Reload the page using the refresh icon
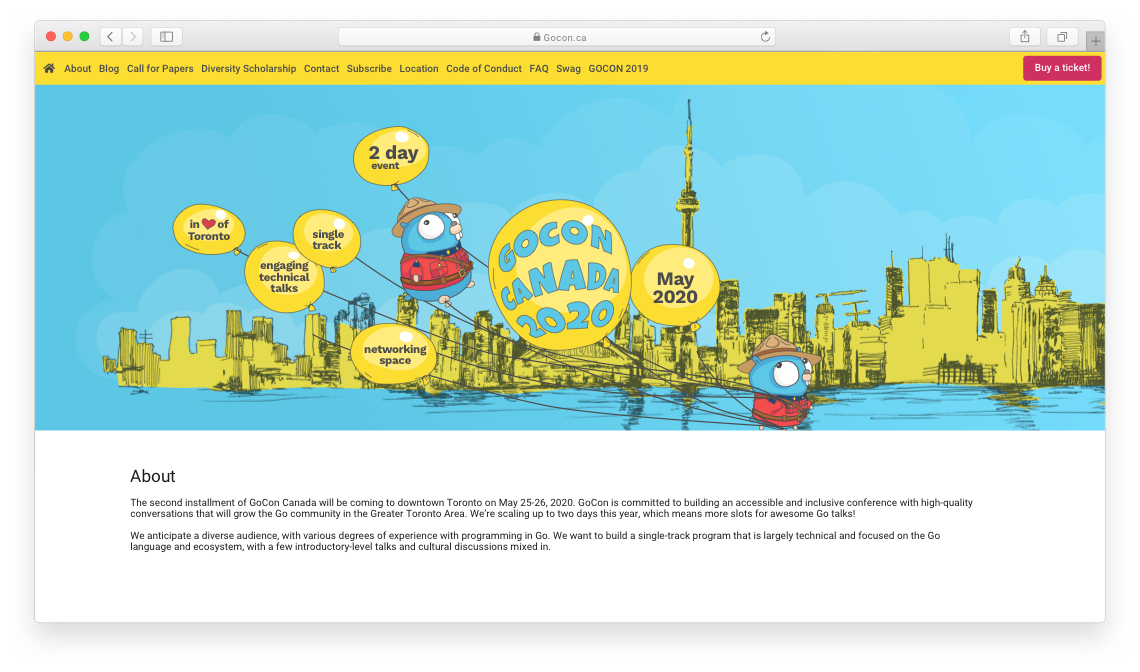Image resolution: width=1140 pixels, height=672 pixels. click(765, 36)
